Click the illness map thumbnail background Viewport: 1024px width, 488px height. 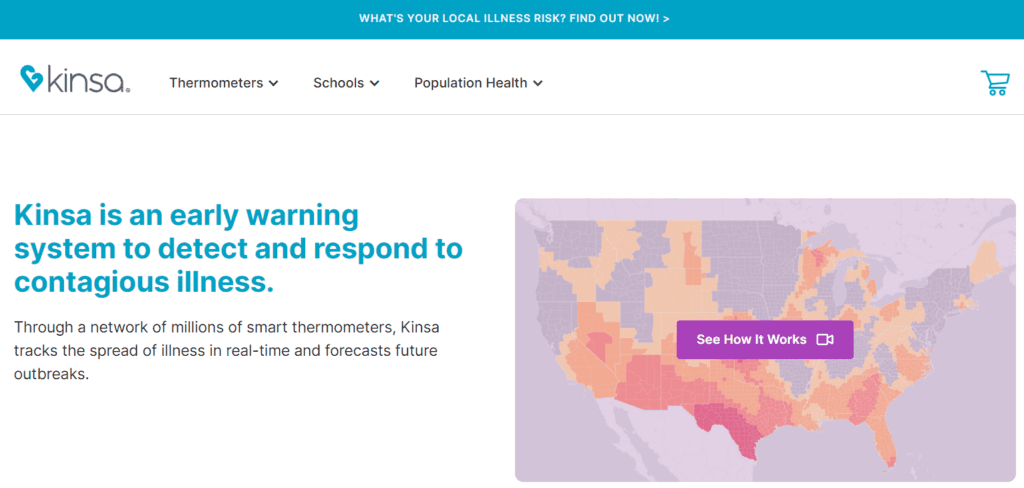pos(765,340)
